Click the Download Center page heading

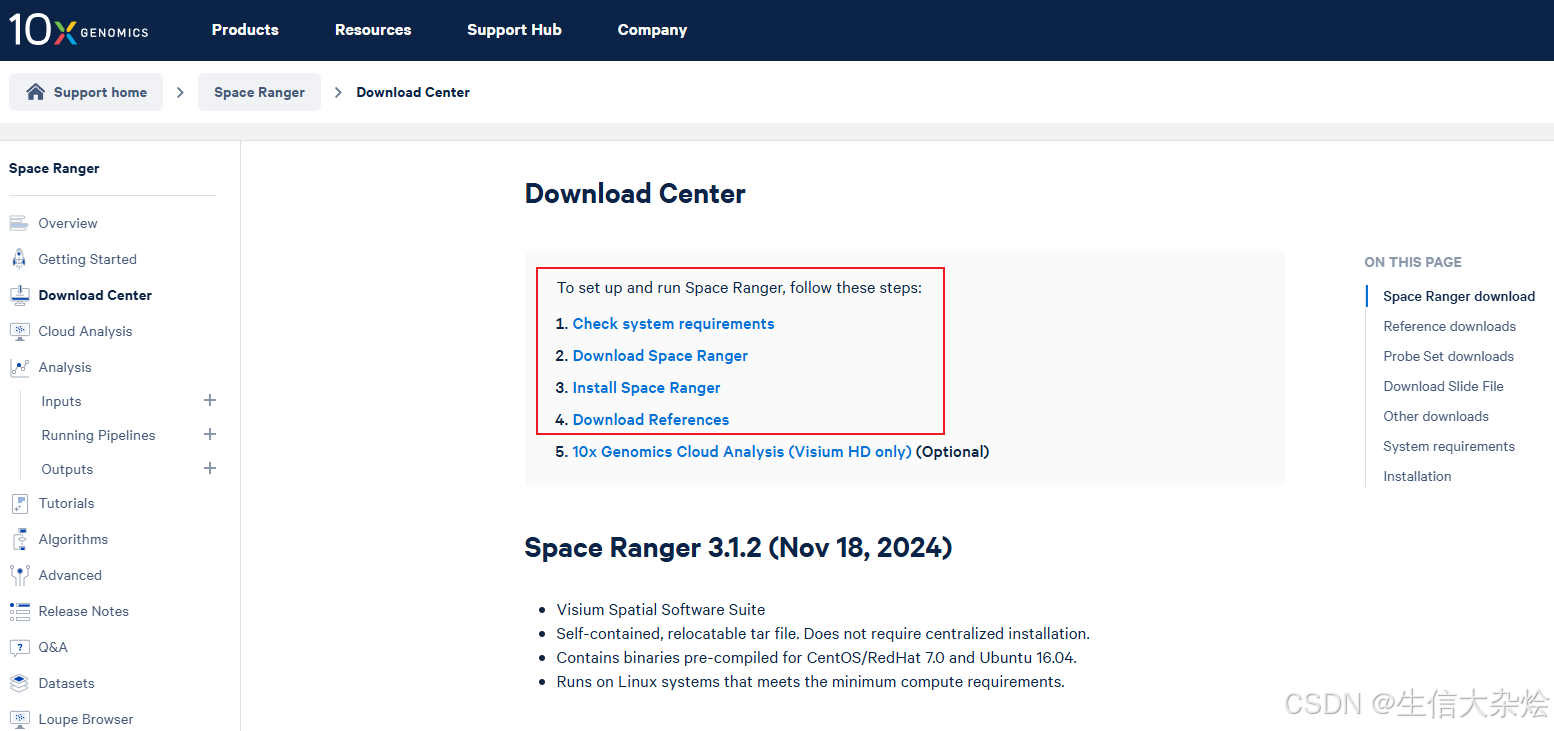click(635, 194)
